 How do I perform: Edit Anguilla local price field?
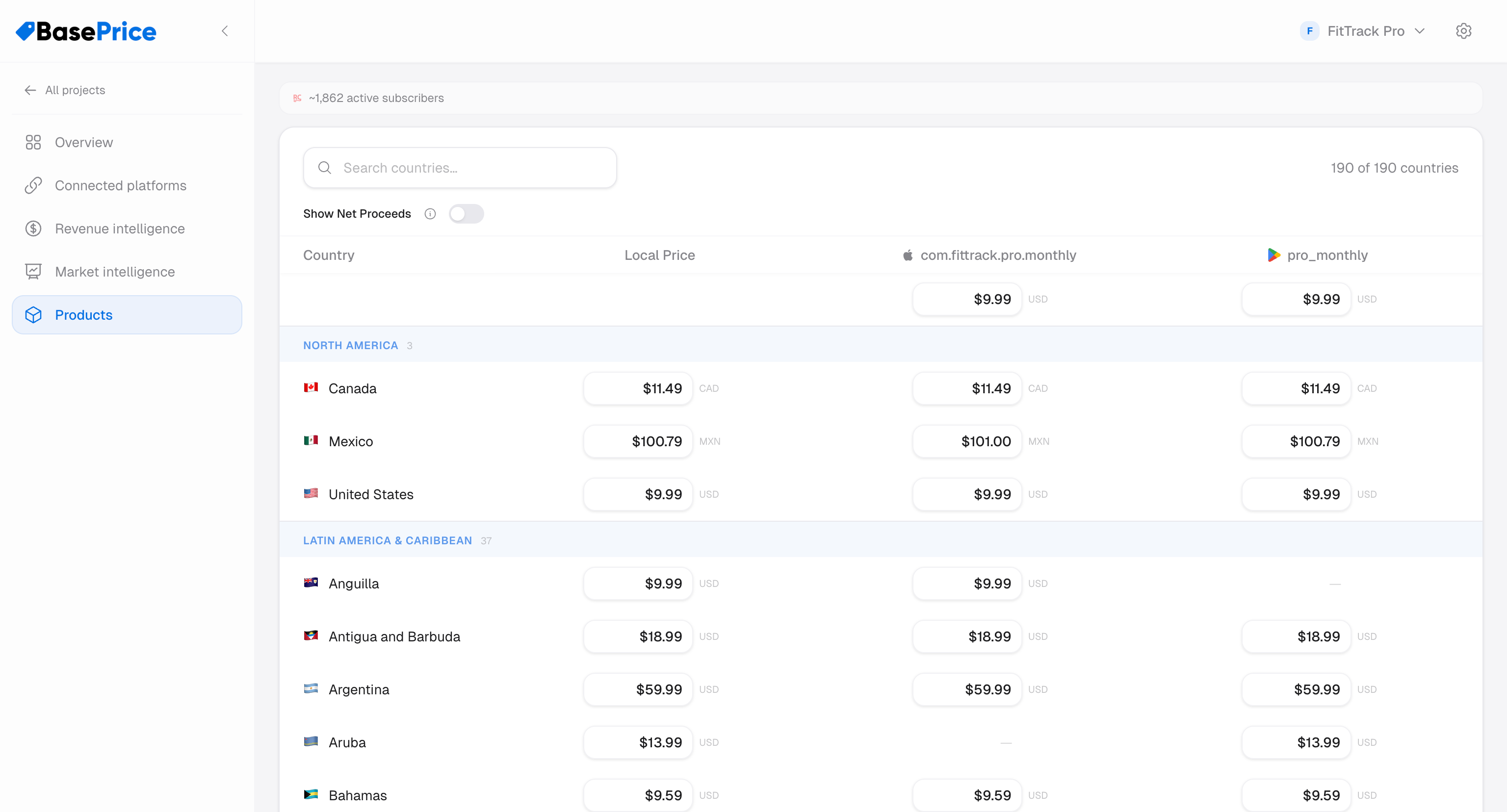click(638, 584)
